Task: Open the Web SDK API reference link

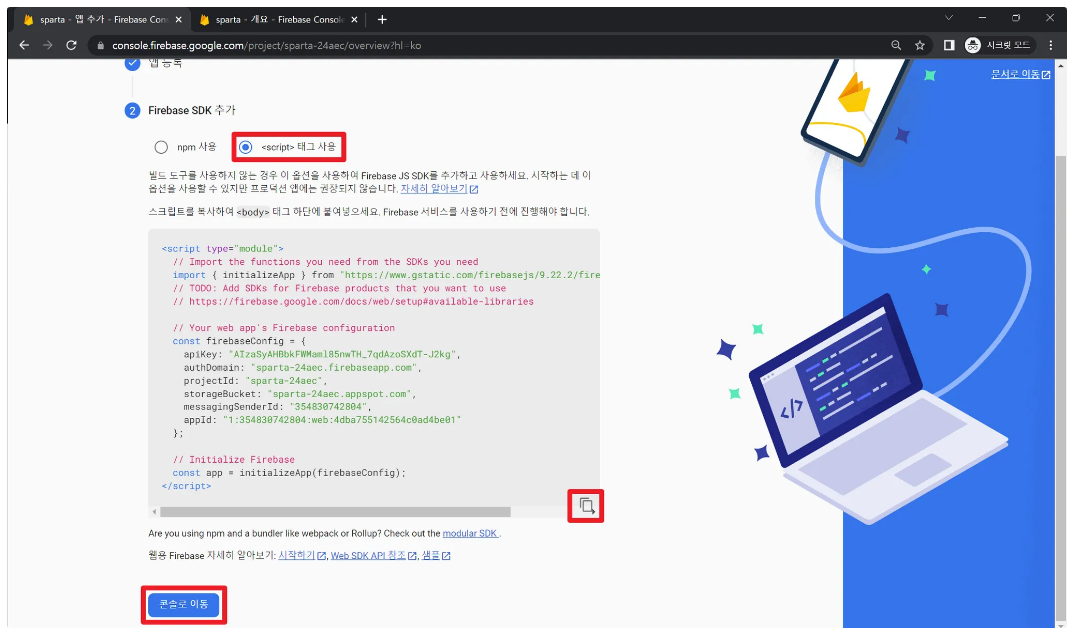Action: coord(374,555)
